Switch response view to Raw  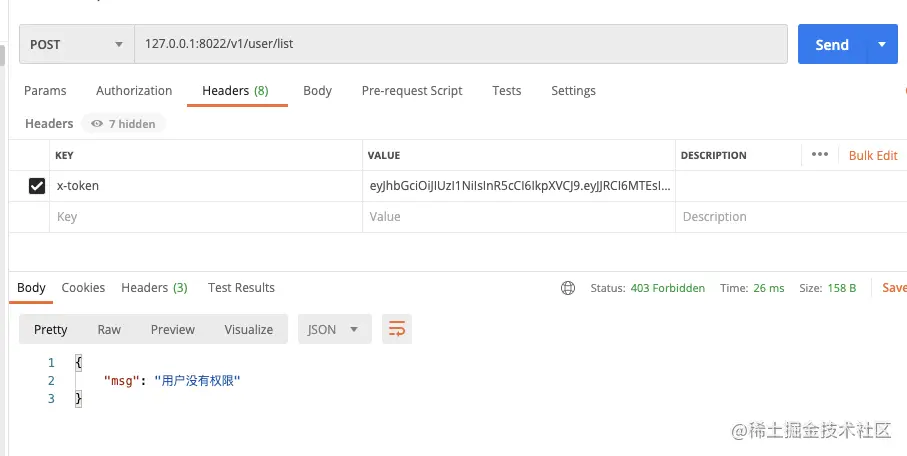109,329
